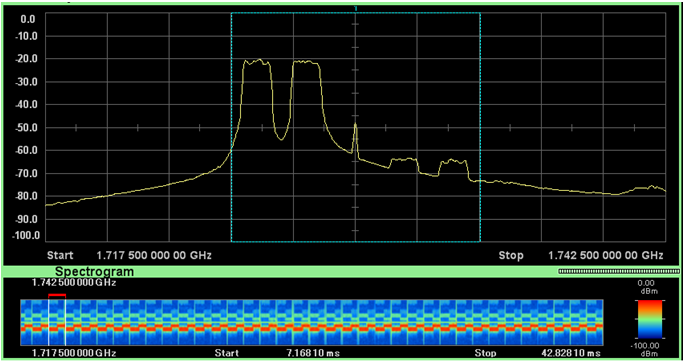The height and width of the screenshot is (362, 683).
Task: Click the dotted progress bar beside Spectrogram header
Action: 618,271
